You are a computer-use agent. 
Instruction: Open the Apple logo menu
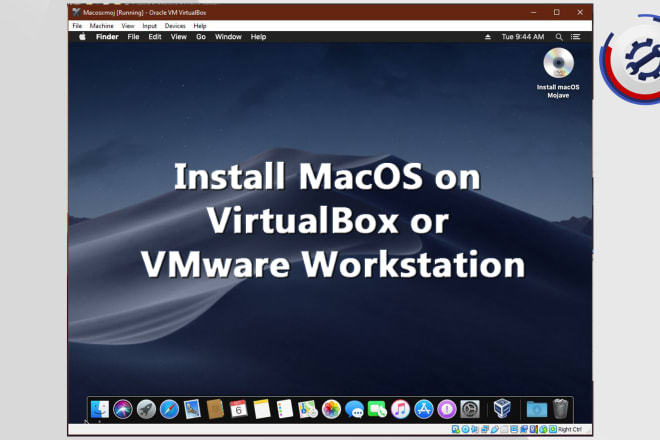point(82,37)
